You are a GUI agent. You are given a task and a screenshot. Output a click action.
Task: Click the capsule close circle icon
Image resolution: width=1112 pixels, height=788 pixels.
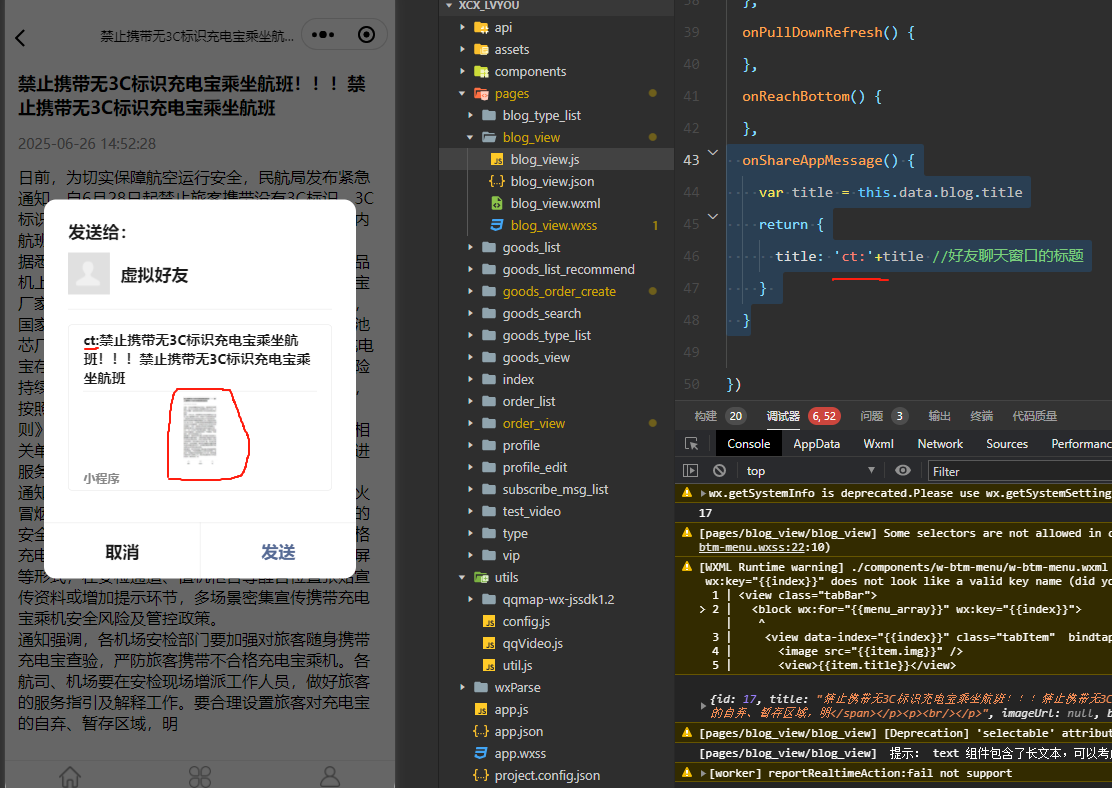click(x=366, y=36)
